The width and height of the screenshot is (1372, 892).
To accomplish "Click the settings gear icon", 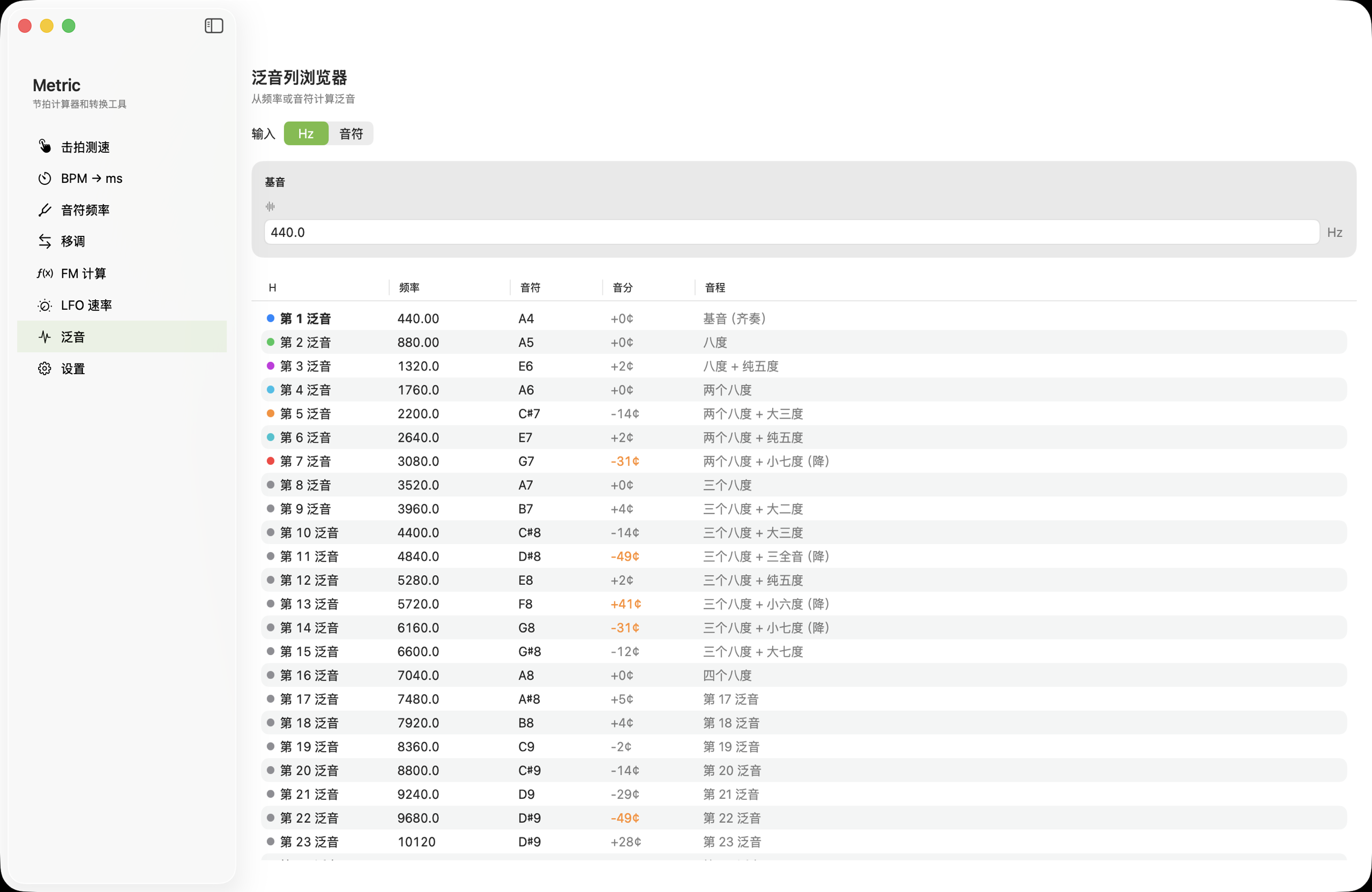I will 44,368.
